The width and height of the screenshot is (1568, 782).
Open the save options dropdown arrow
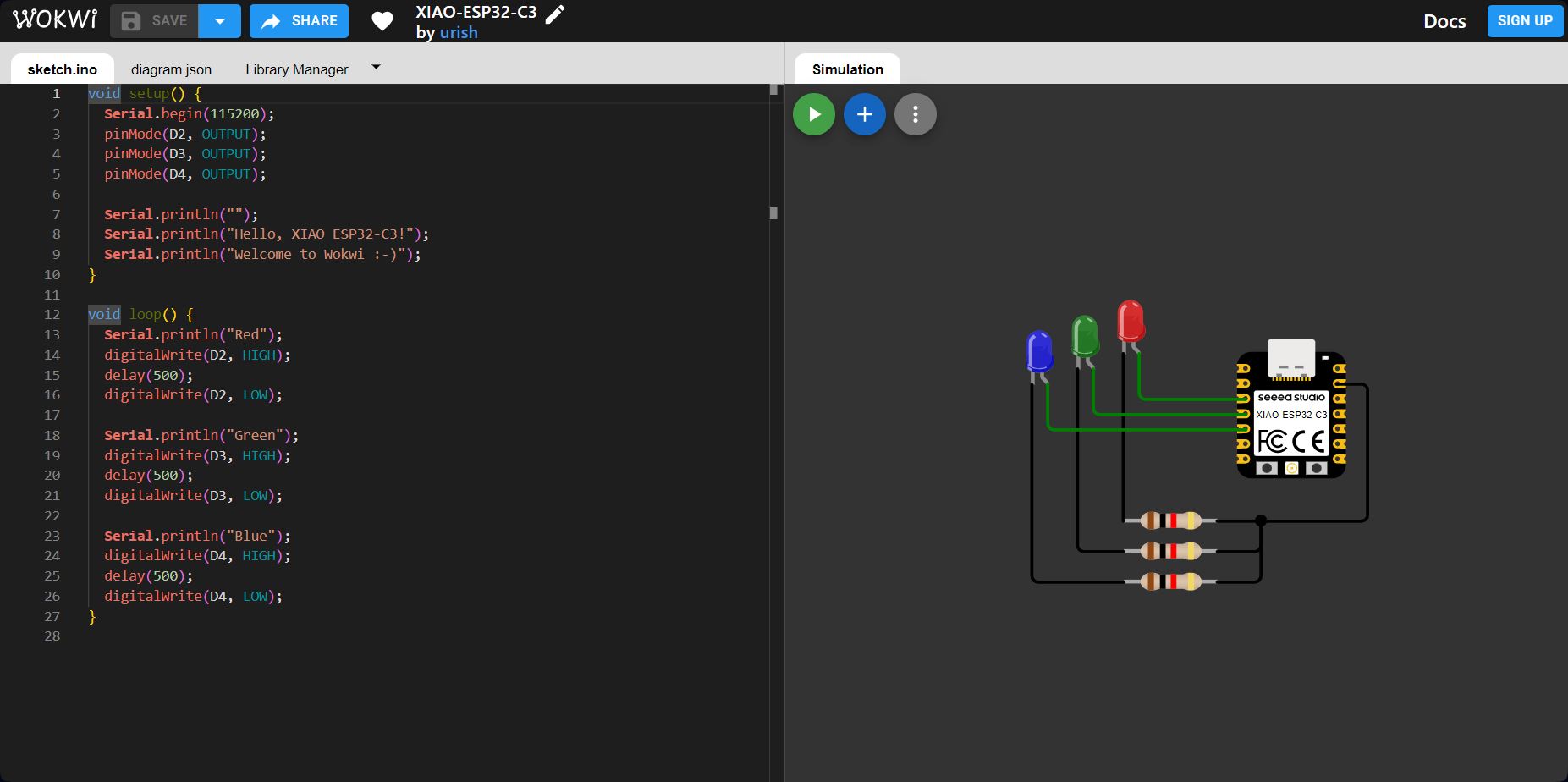pyautogui.click(x=220, y=21)
